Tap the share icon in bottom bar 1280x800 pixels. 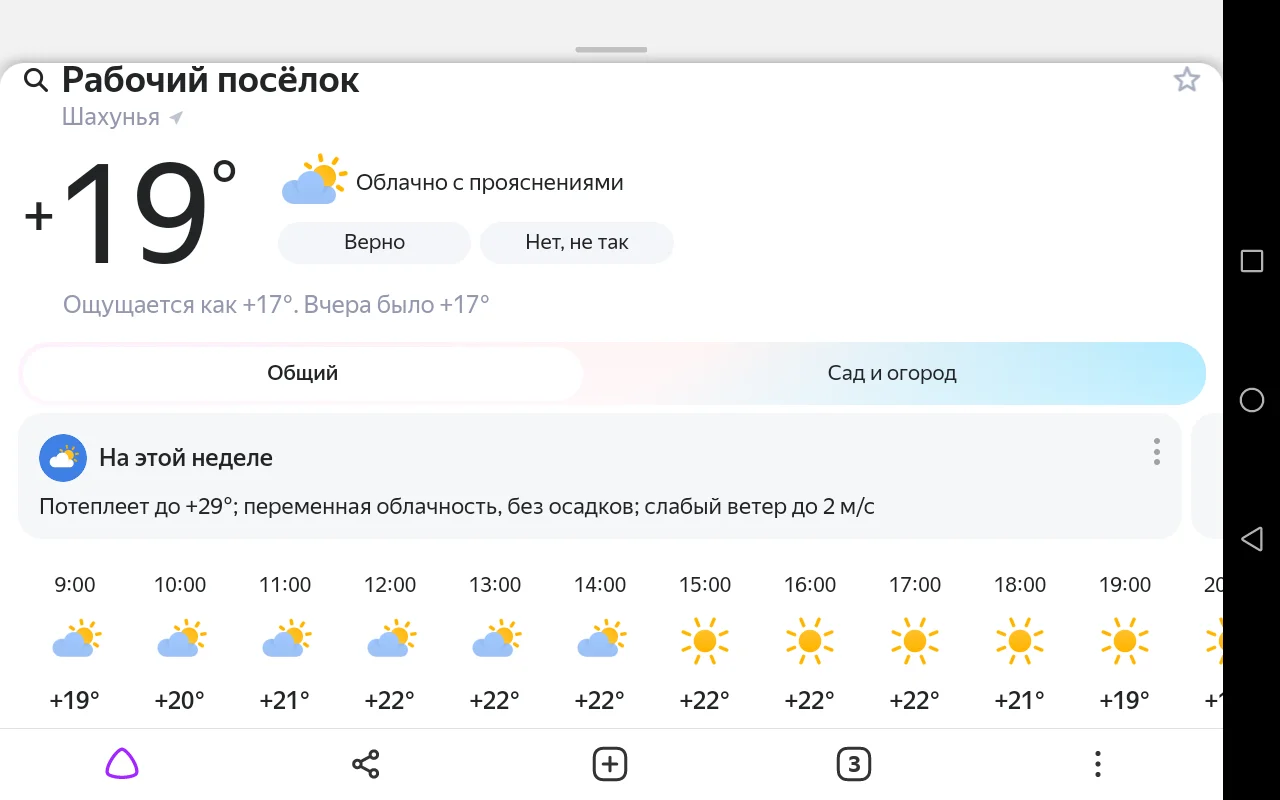(365, 763)
